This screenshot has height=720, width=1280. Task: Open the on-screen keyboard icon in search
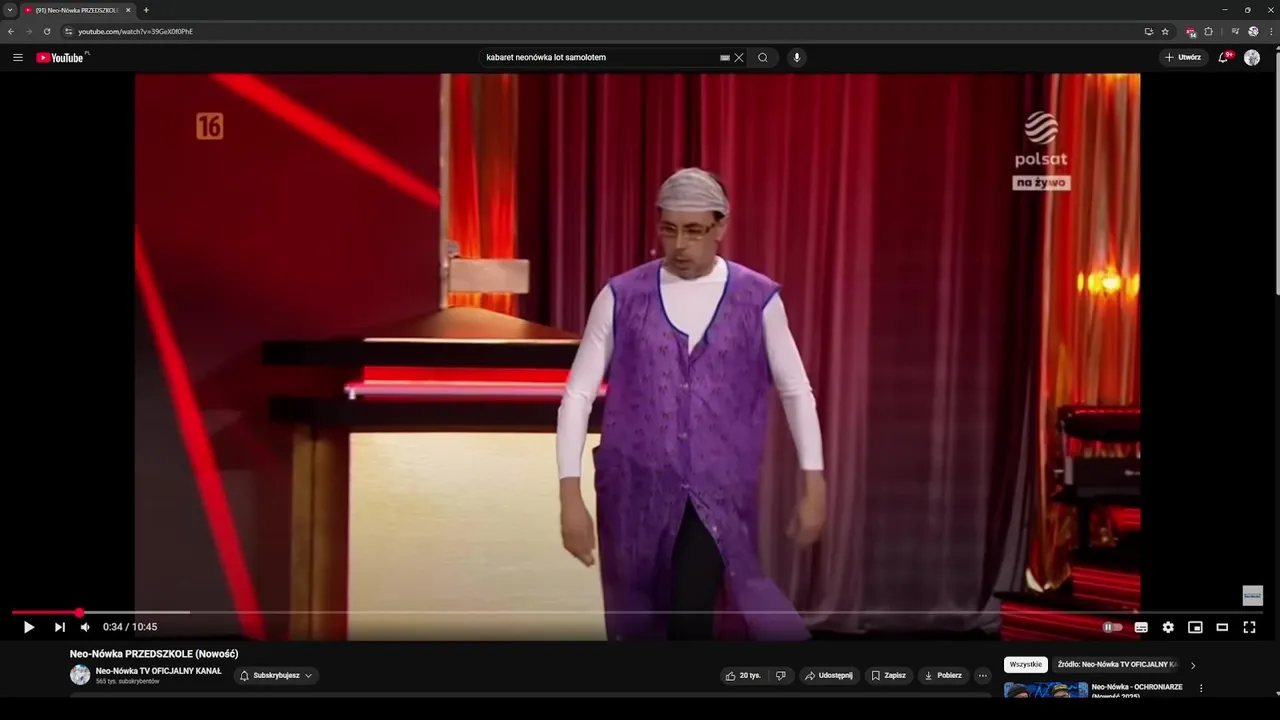[725, 57]
